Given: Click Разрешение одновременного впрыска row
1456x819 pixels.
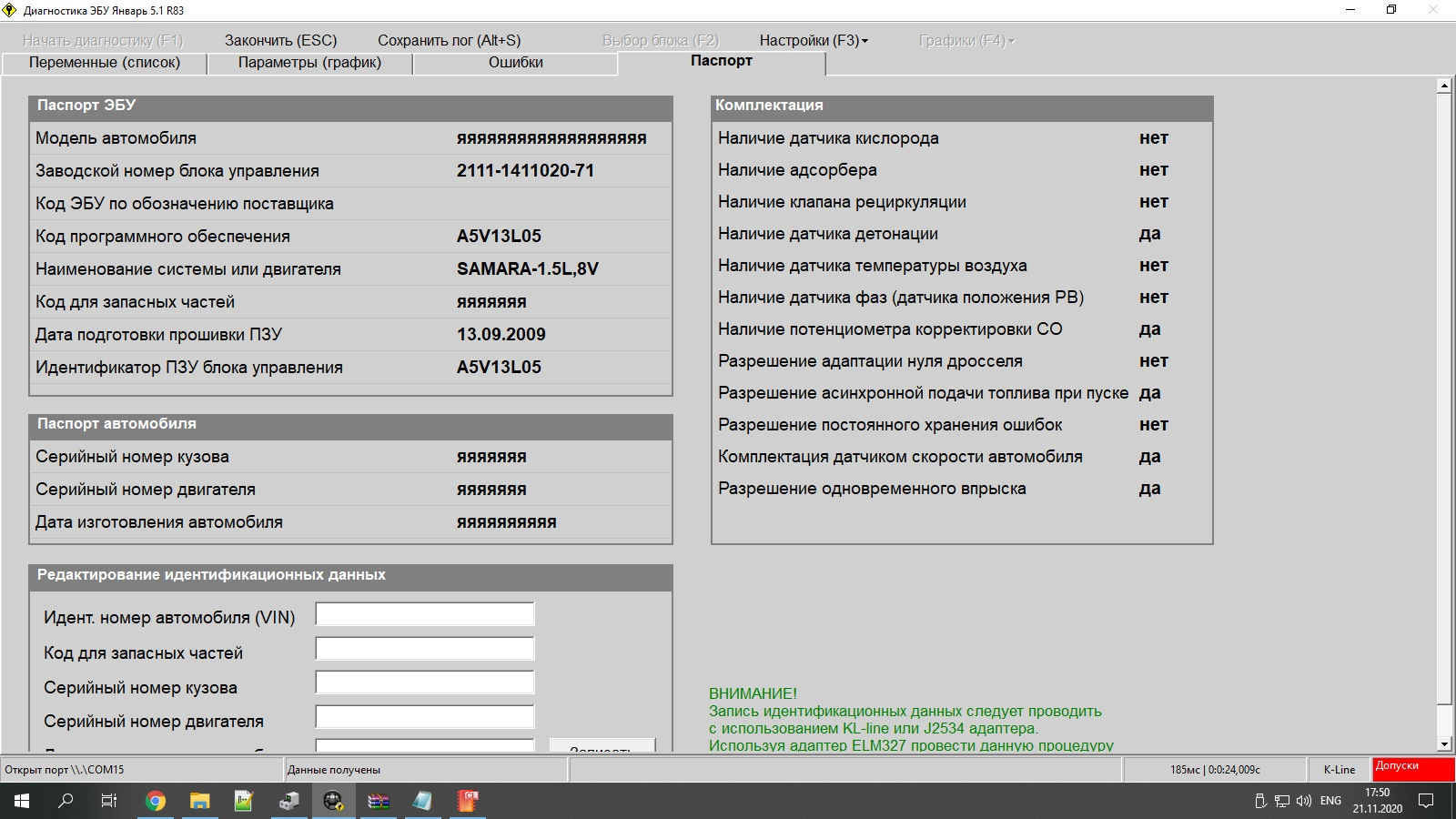Looking at the screenshot, I should coord(962,489).
